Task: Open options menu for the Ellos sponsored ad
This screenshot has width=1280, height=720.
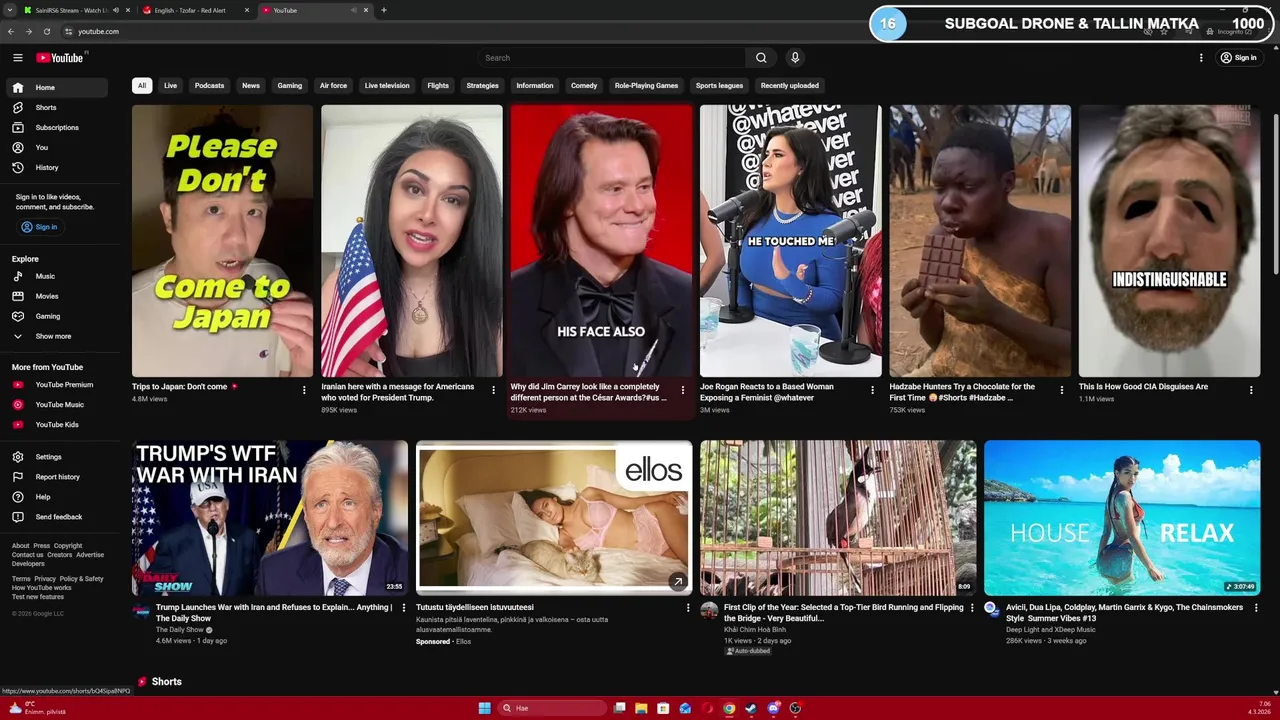Action: [688, 607]
